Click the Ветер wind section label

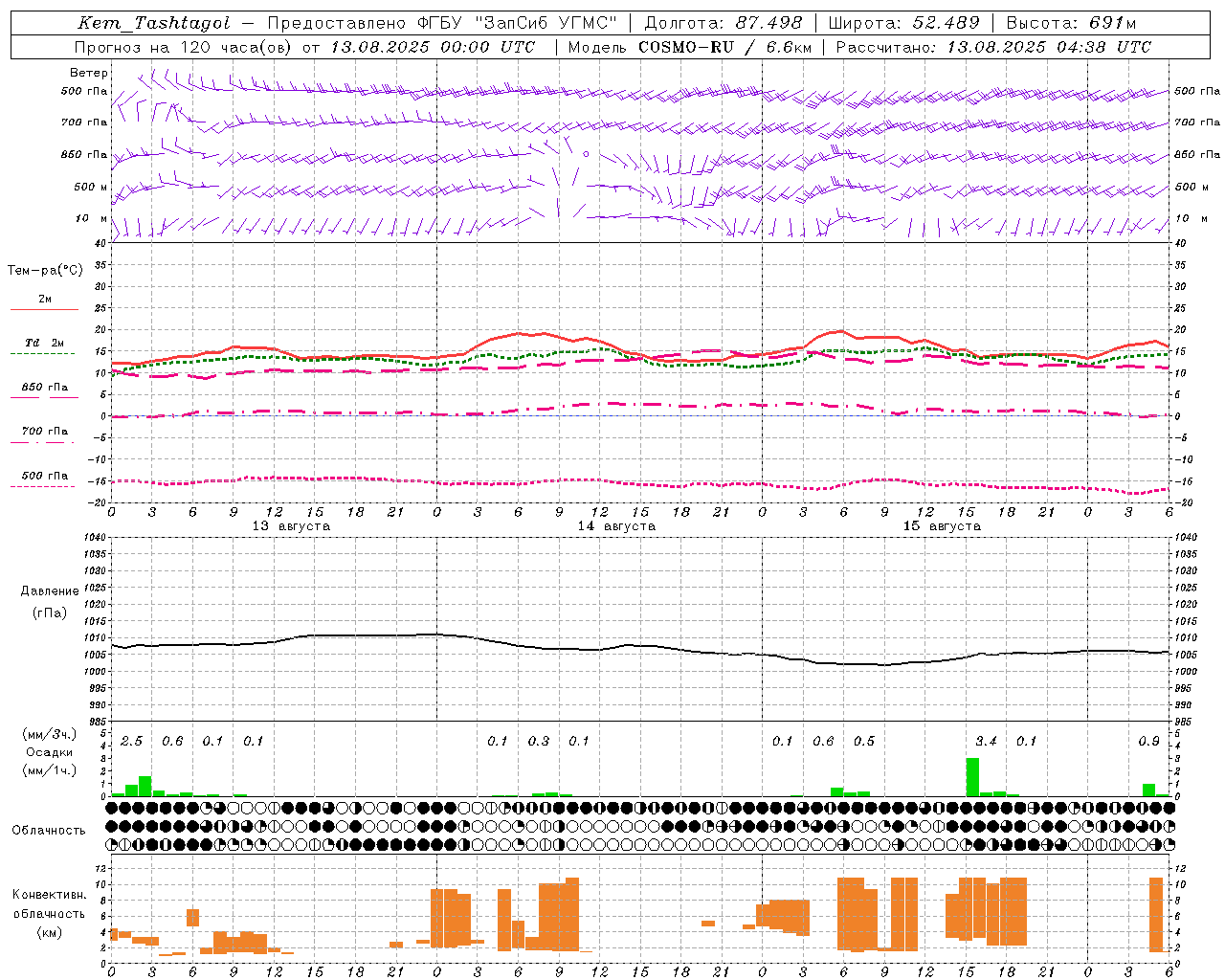[89, 73]
